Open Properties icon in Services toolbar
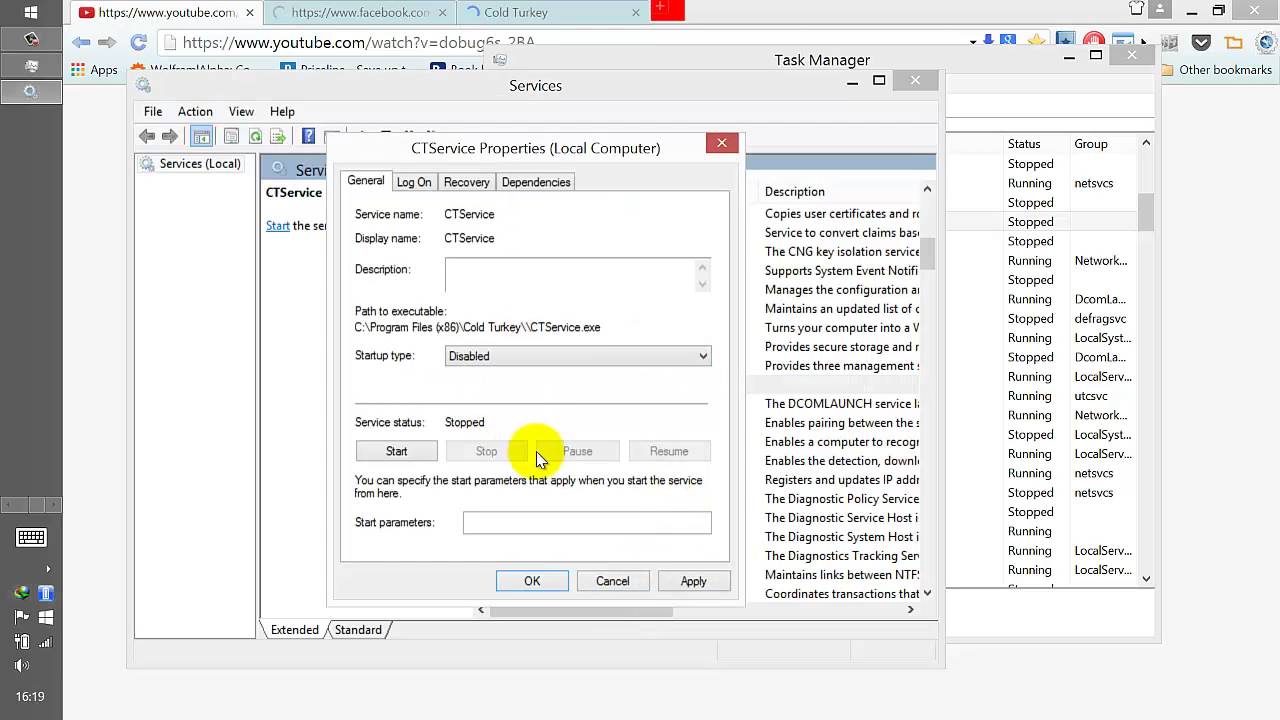This screenshot has width=1280, height=720. coord(232,137)
